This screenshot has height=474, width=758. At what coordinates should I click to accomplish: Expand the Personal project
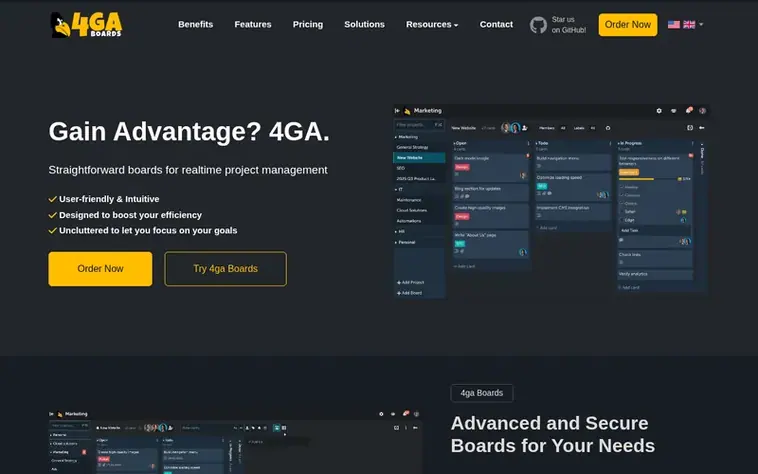coord(395,243)
